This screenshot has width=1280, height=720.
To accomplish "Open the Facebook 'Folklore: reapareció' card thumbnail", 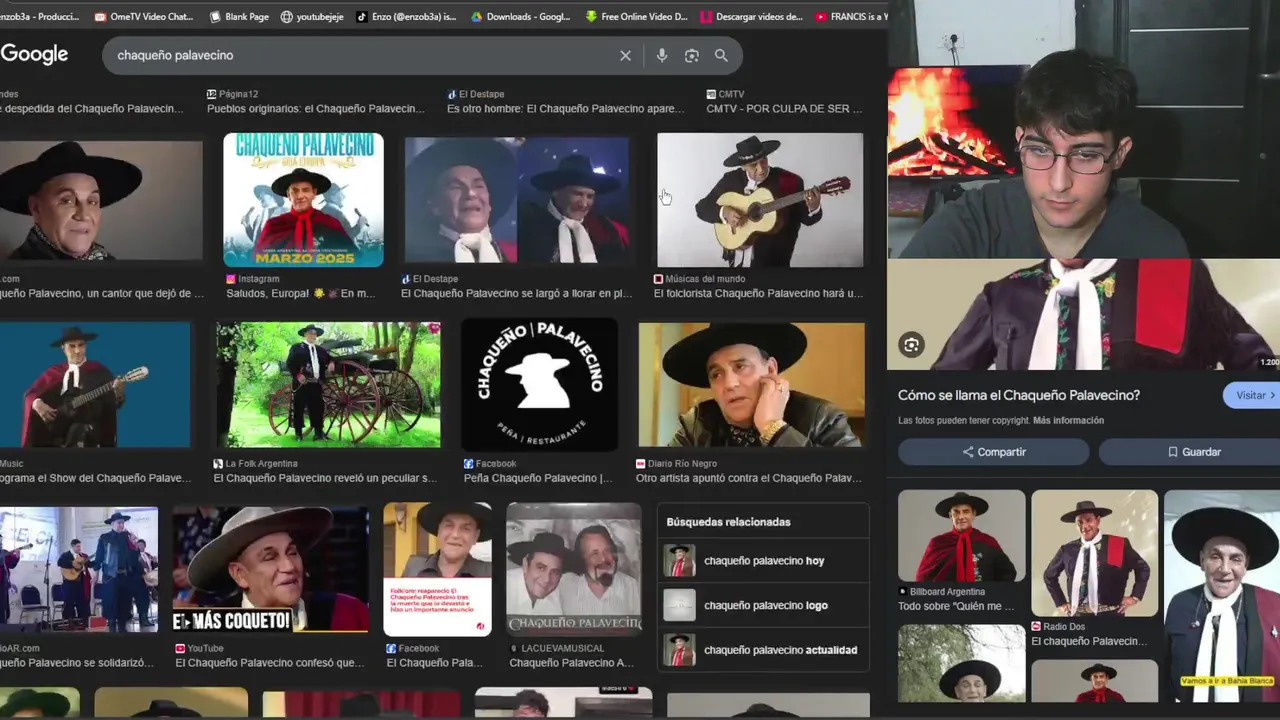I will [x=437, y=569].
